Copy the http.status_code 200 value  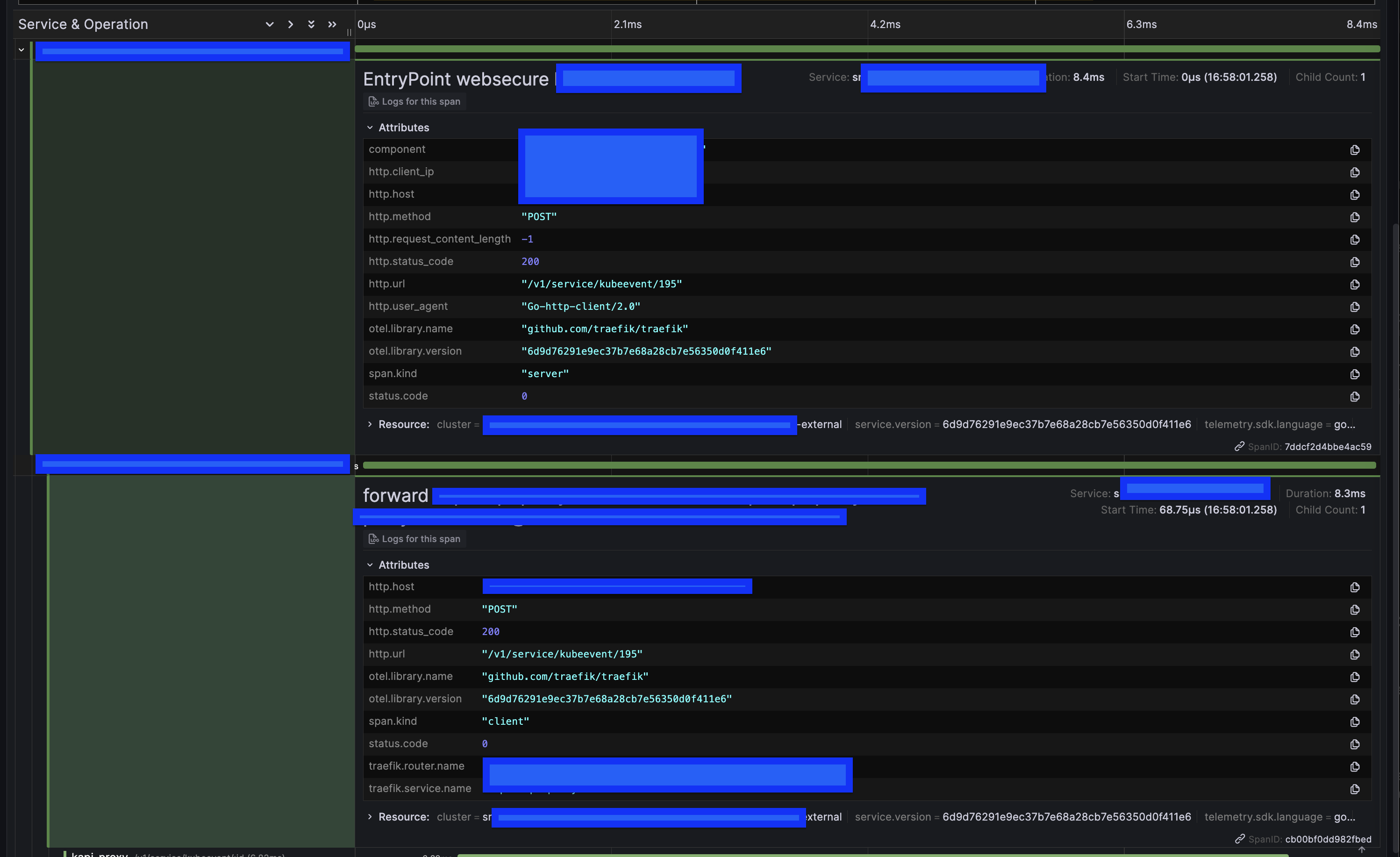point(1355,261)
